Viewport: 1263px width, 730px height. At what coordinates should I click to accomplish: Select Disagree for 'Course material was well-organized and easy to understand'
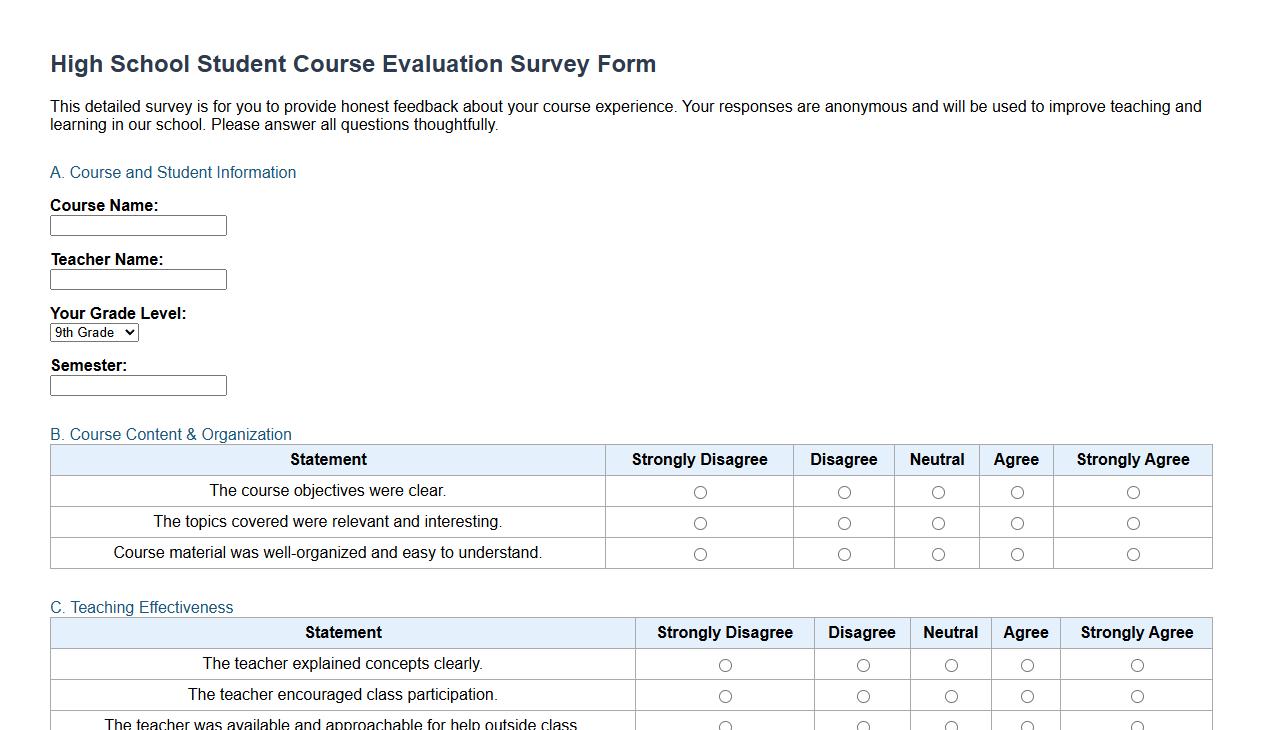844,552
